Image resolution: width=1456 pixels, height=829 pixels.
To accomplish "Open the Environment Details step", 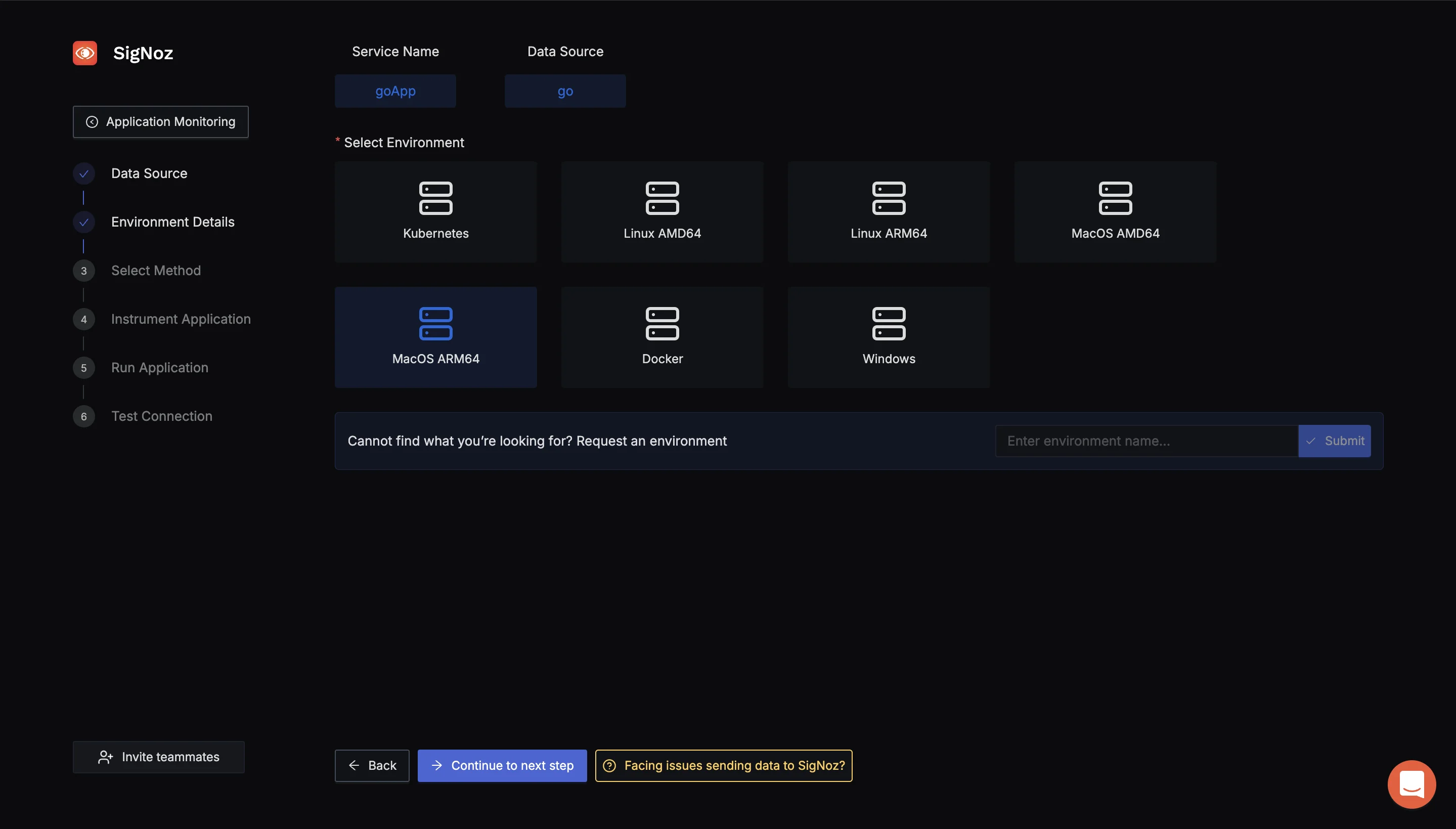I will [x=172, y=222].
